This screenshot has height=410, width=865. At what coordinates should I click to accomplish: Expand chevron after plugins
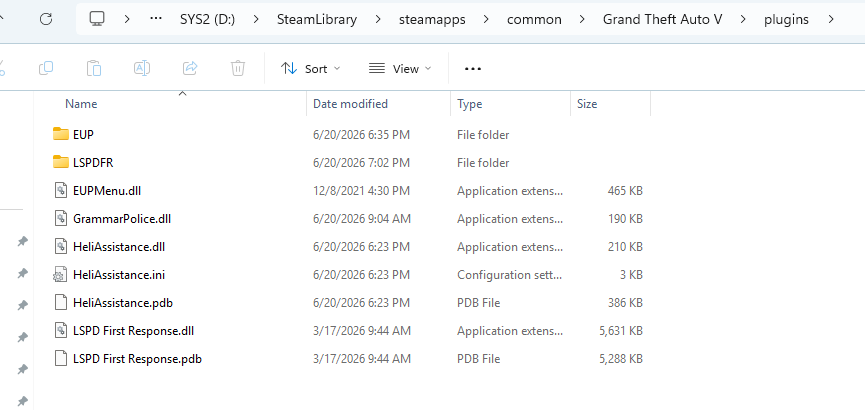[831, 20]
